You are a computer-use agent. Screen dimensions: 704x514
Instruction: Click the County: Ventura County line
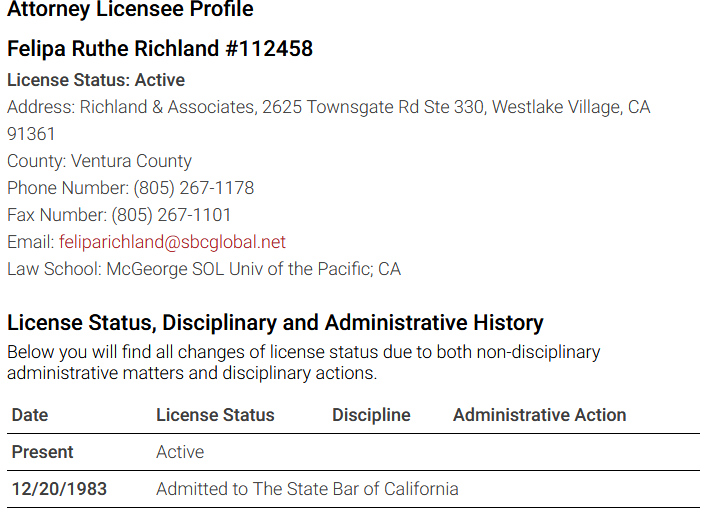[x=99, y=161]
